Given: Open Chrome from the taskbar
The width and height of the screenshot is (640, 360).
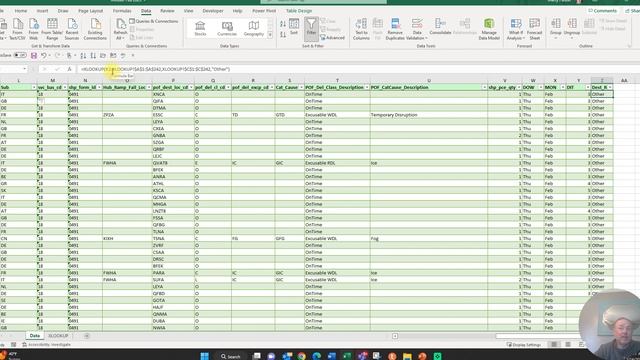Looking at the screenshot, I should pyautogui.click(x=302, y=356).
